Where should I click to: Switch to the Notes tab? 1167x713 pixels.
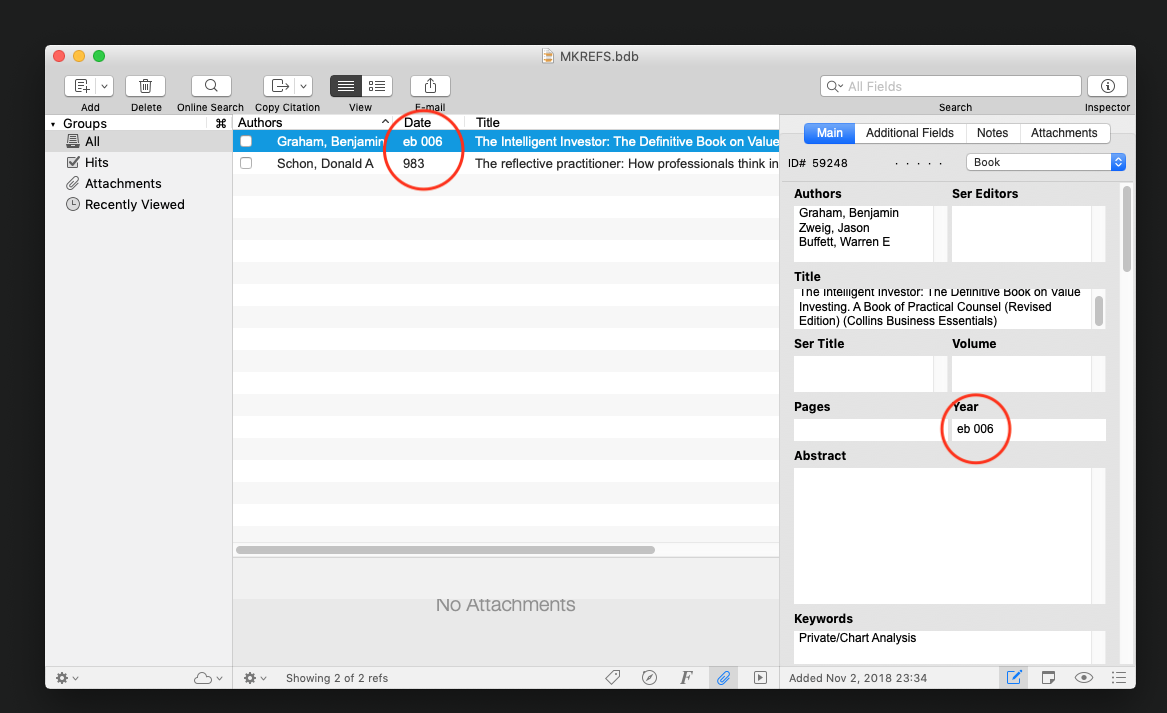click(x=992, y=133)
